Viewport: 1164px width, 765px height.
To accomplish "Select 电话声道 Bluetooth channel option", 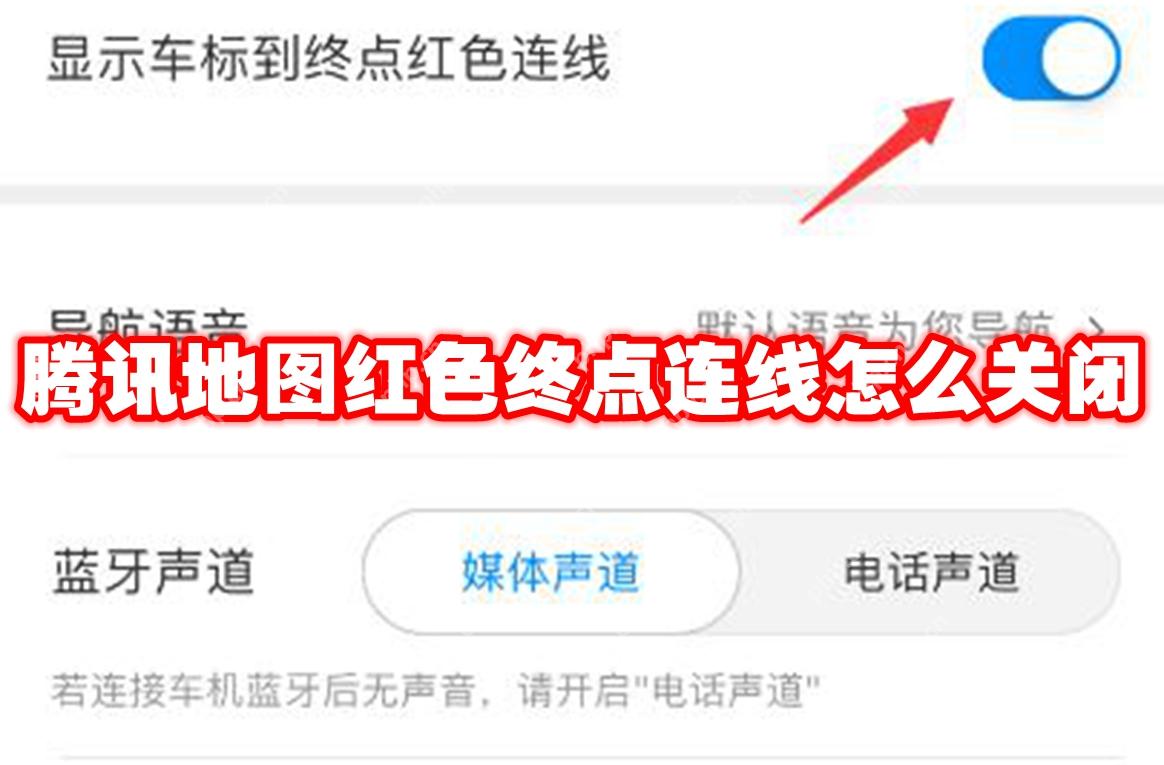I will click(931, 571).
